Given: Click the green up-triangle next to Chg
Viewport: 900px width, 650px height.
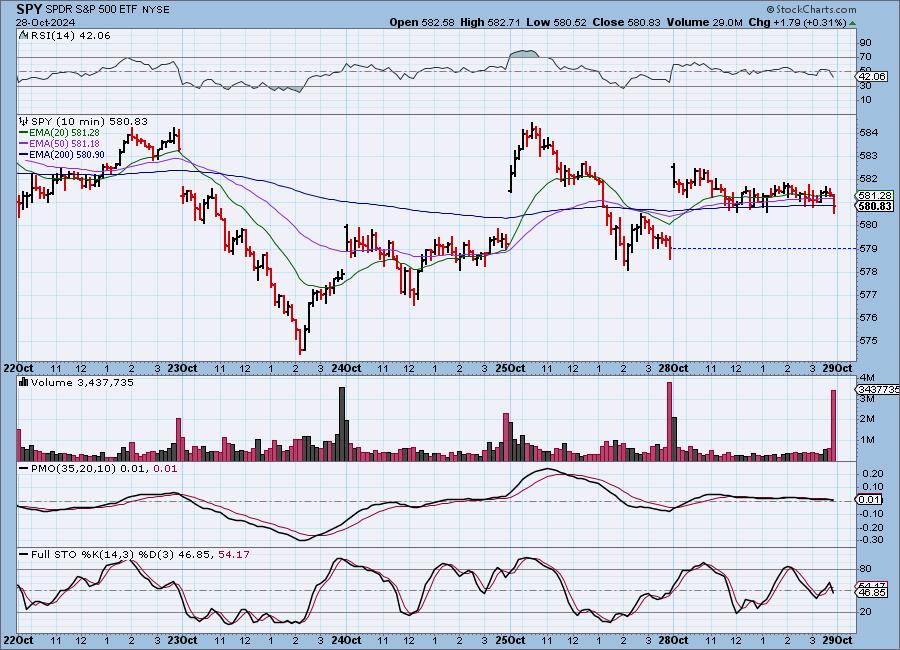Looking at the screenshot, I should 852,23.
